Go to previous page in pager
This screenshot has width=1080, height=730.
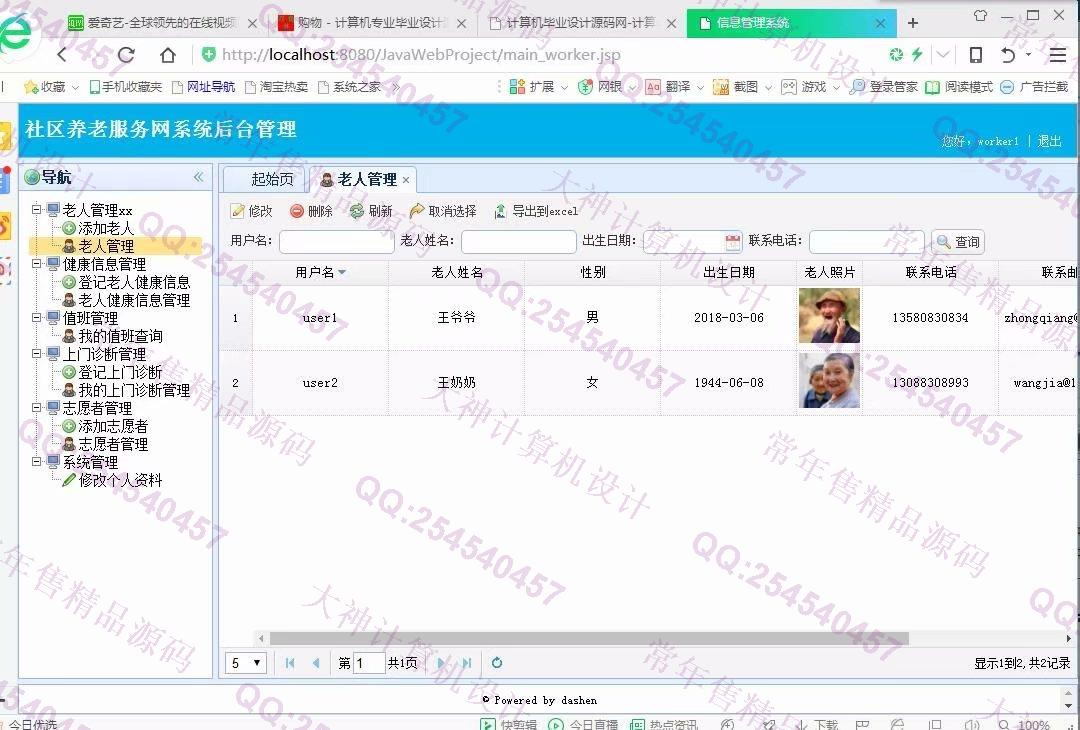pos(316,663)
